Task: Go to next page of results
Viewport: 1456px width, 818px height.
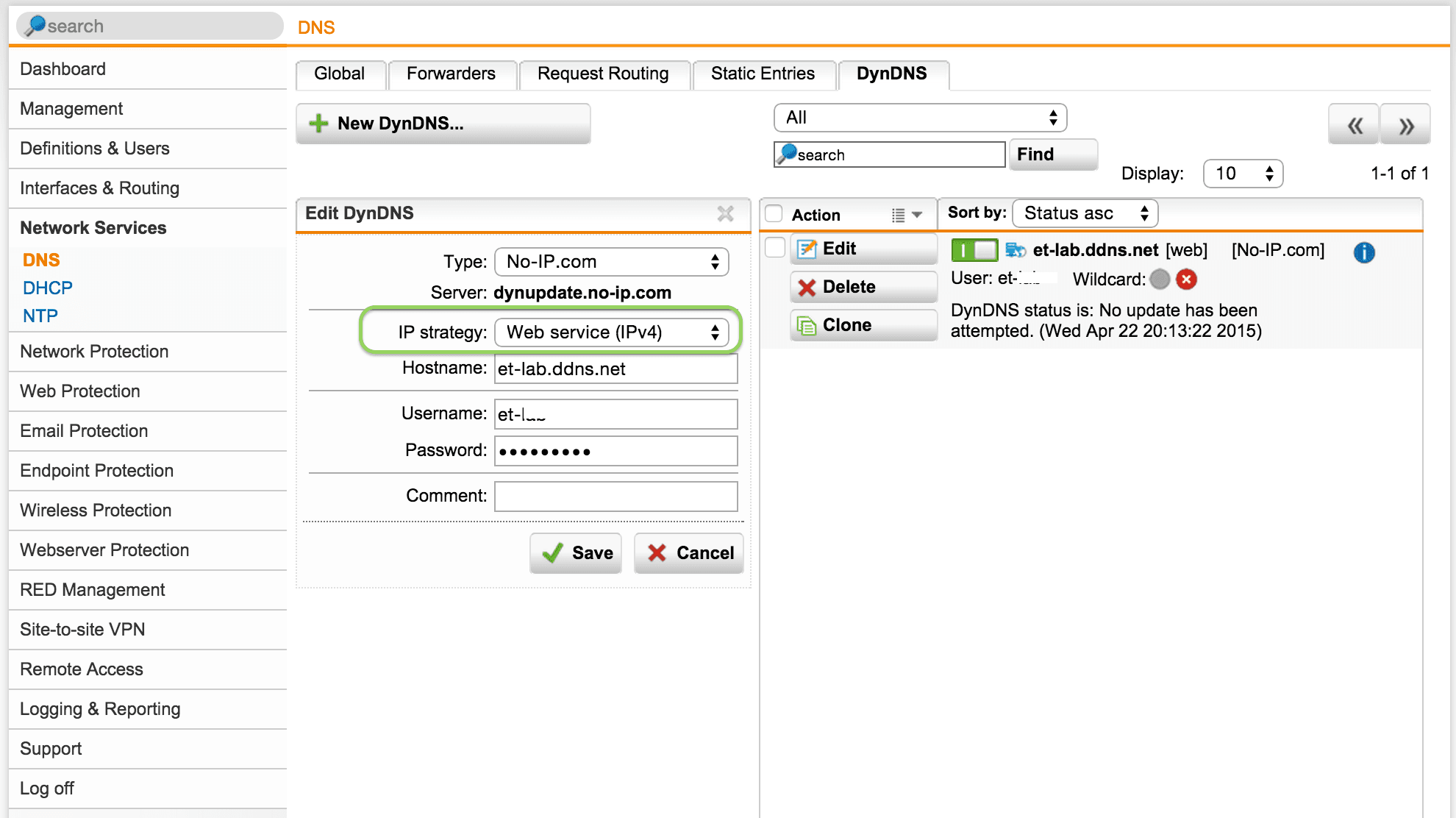Action: [1405, 125]
